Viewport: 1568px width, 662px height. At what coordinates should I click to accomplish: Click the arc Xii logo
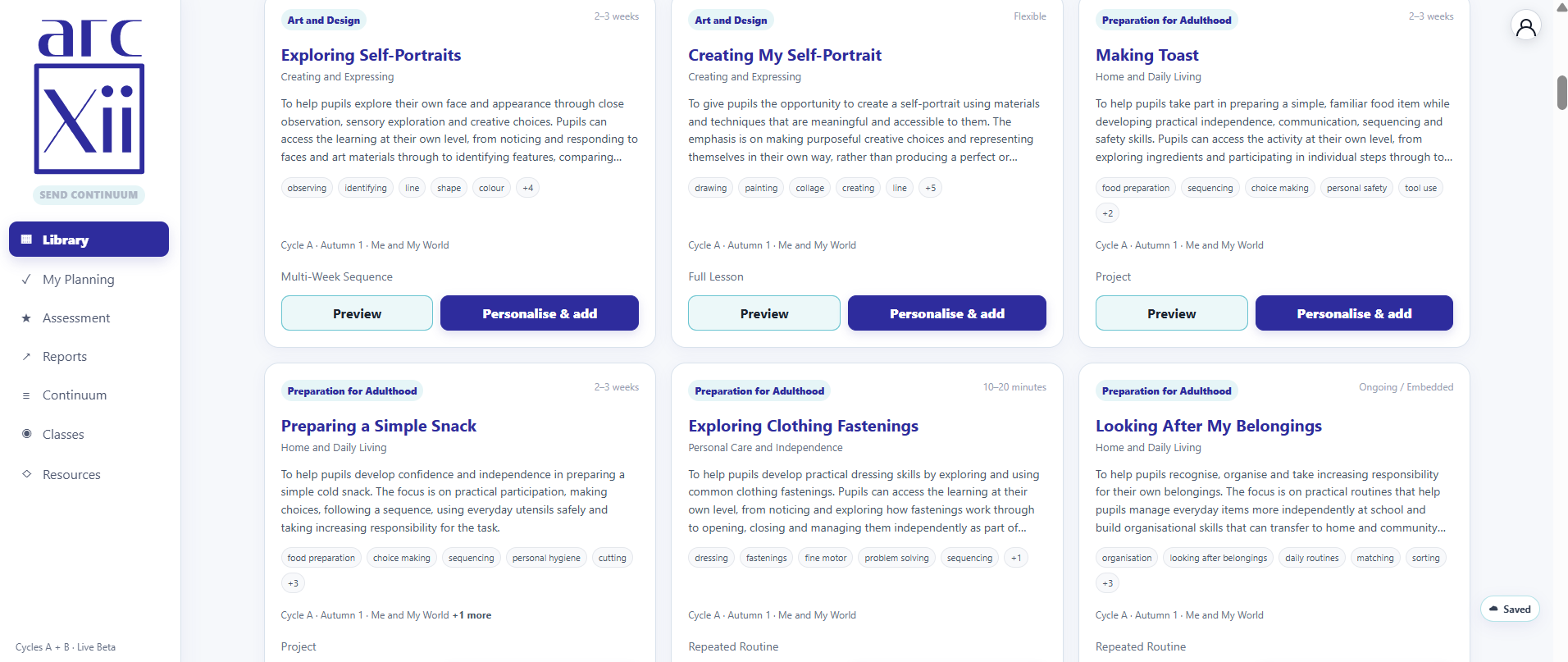pyautogui.click(x=89, y=97)
